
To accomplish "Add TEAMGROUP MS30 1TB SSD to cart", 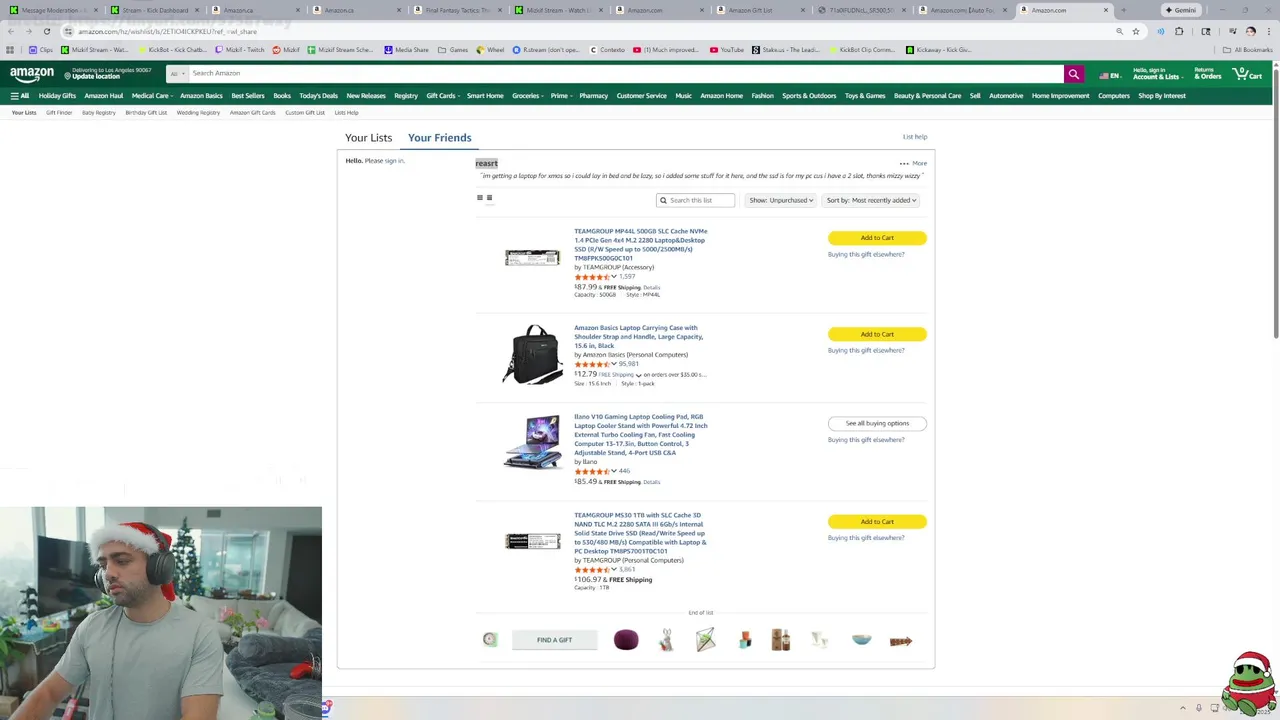I will 877,521.
